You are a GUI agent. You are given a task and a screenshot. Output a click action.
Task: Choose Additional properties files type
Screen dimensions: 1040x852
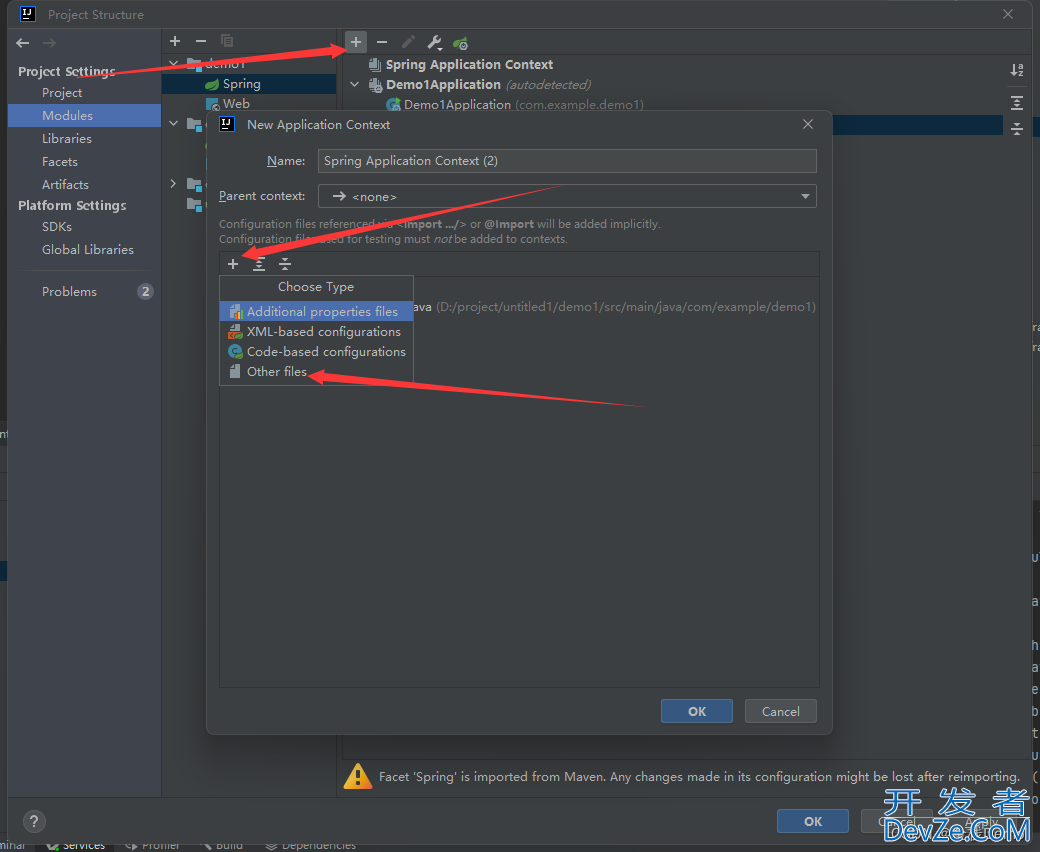coord(316,312)
